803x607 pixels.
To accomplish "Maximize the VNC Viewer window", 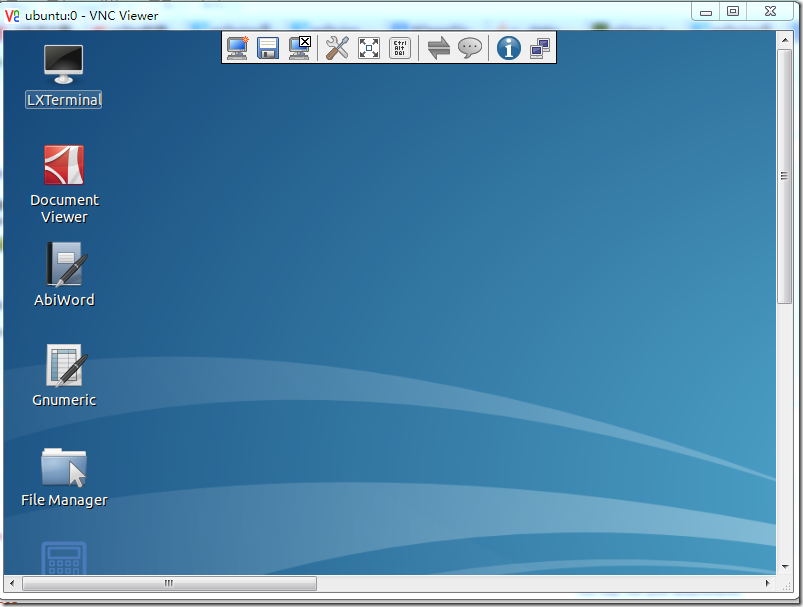I will pyautogui.click(x=733, y=12).
